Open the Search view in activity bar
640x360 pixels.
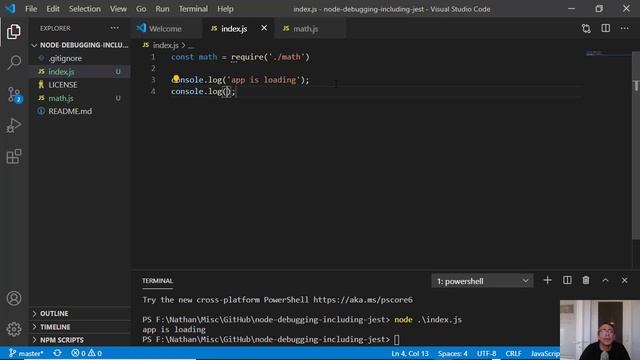14,62
